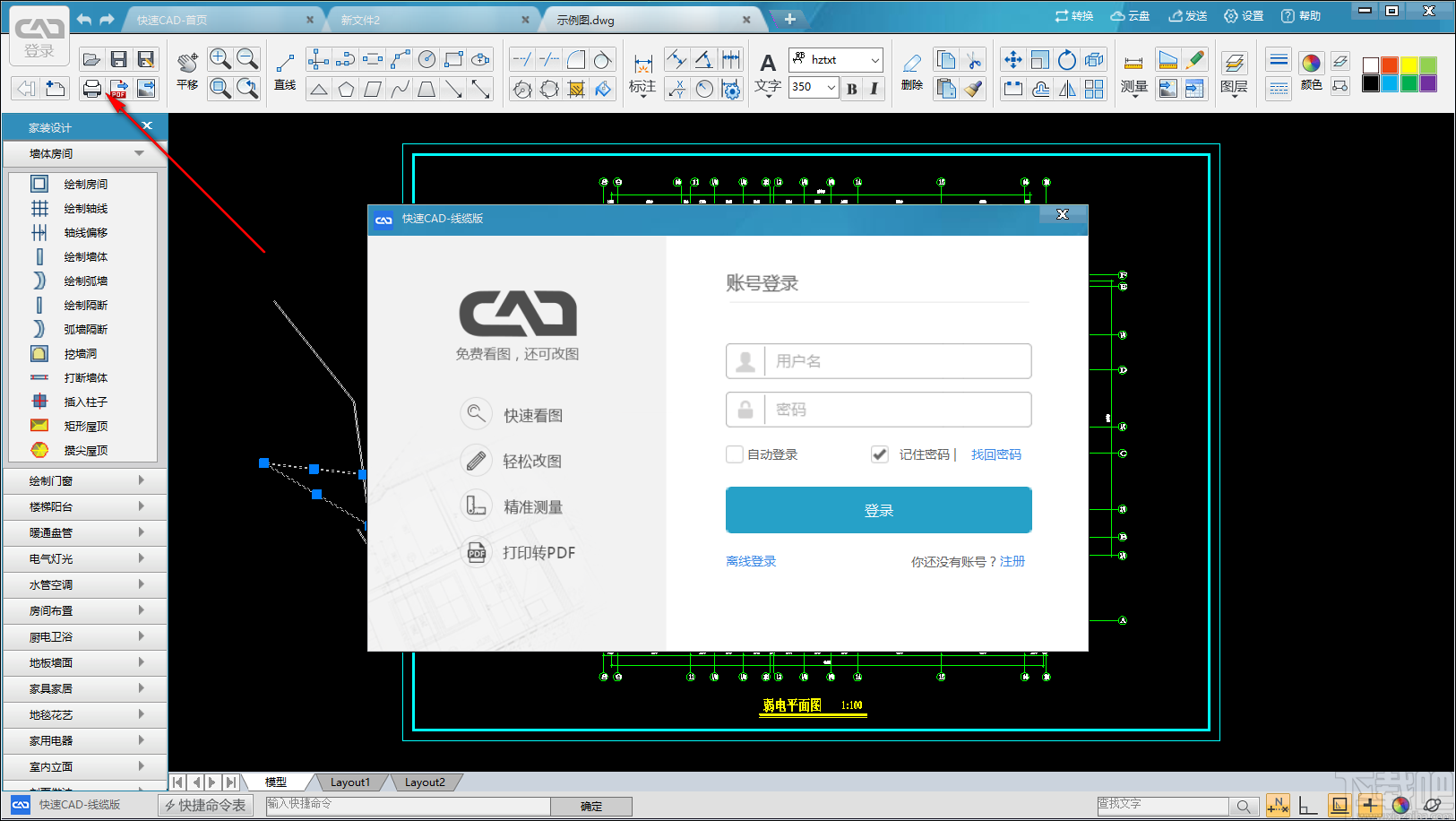Viewport: 1456px width, 821px height.
Task: Select 绘制房间 in the side panel
Action: [x=82, y=184]
